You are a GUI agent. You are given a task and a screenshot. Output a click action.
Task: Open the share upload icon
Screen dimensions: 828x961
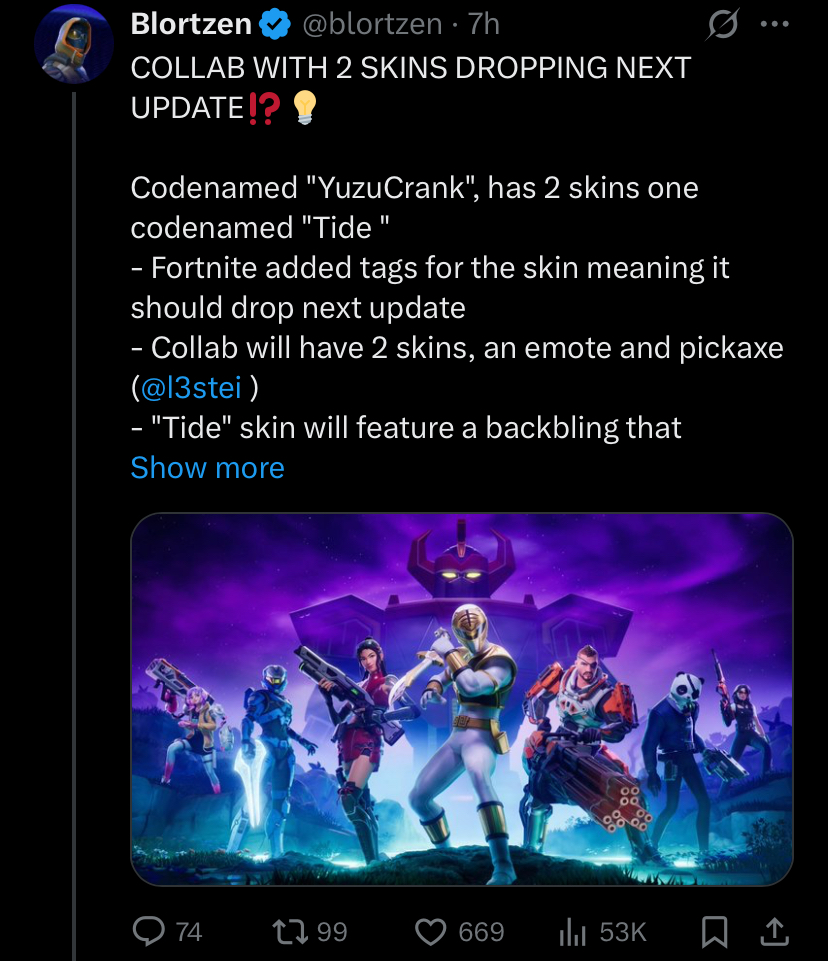(x=775, y=931)
